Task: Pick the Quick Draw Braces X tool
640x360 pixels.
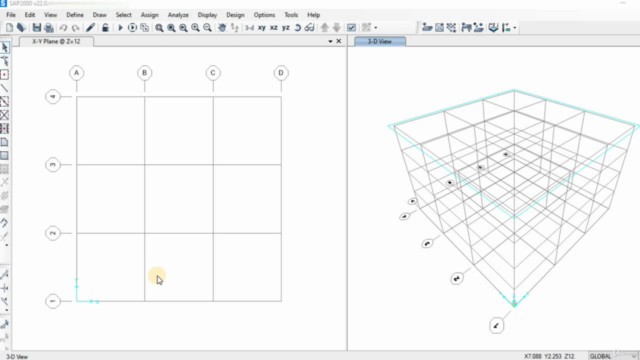Action: tap(5, 115)
